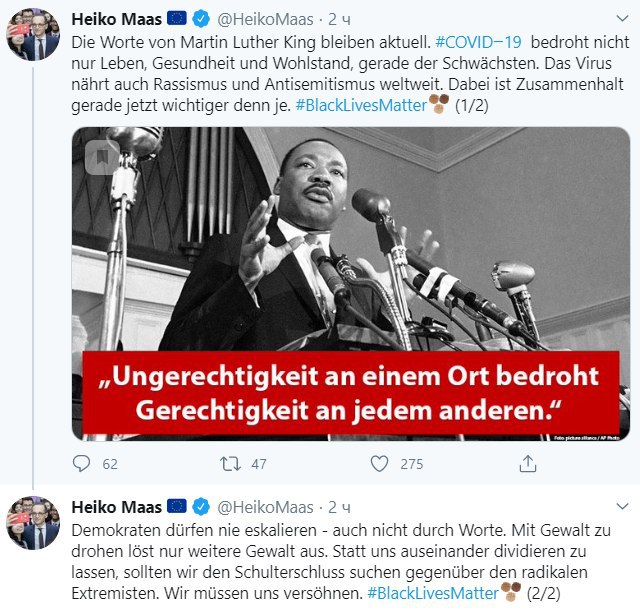Open second tweet's chevron options menu
Viewport: 640px width, 611px height.
pos(622,507)
